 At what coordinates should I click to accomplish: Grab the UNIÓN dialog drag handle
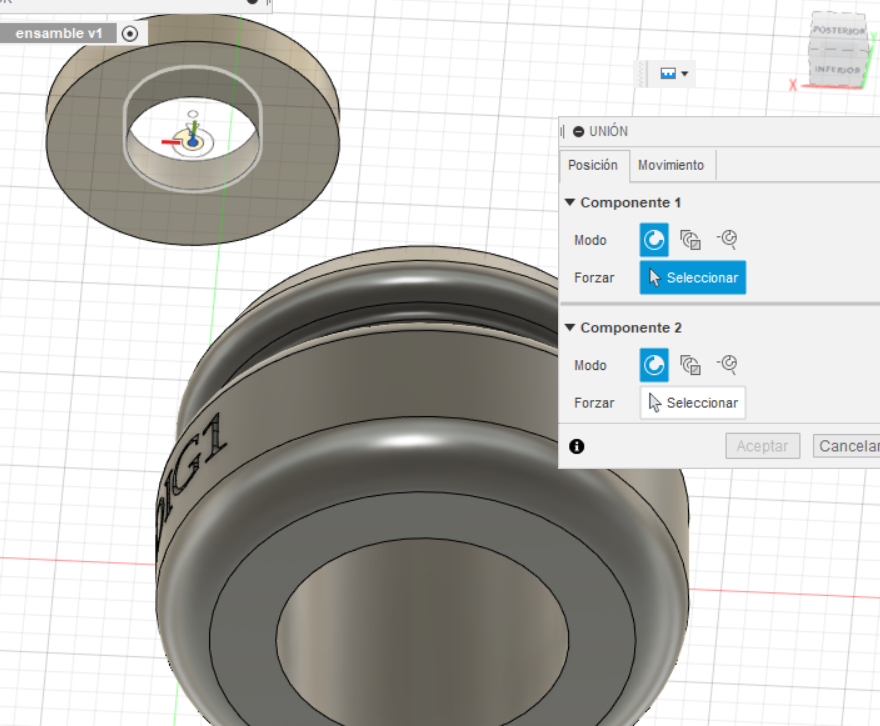pyautogui.click(x=563, y=131)
